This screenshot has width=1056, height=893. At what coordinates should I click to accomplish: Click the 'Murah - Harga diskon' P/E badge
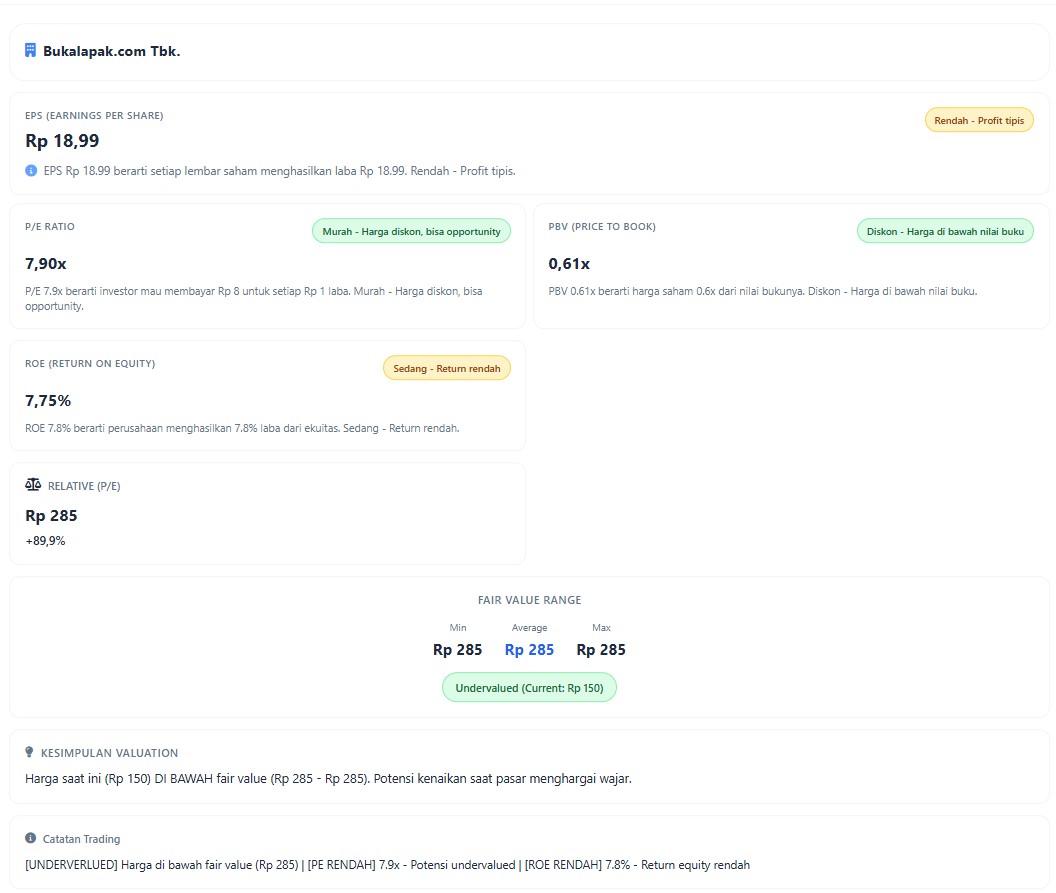point(411,231)
